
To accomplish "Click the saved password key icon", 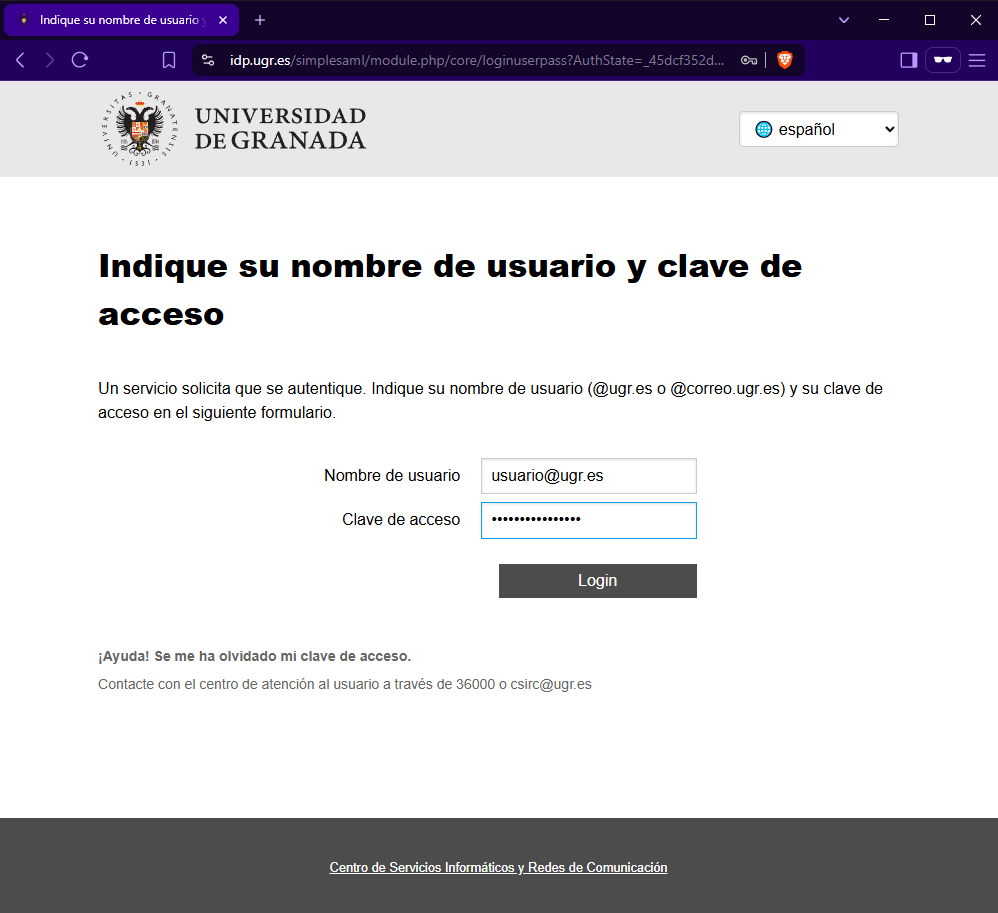I will click(748, 60).
